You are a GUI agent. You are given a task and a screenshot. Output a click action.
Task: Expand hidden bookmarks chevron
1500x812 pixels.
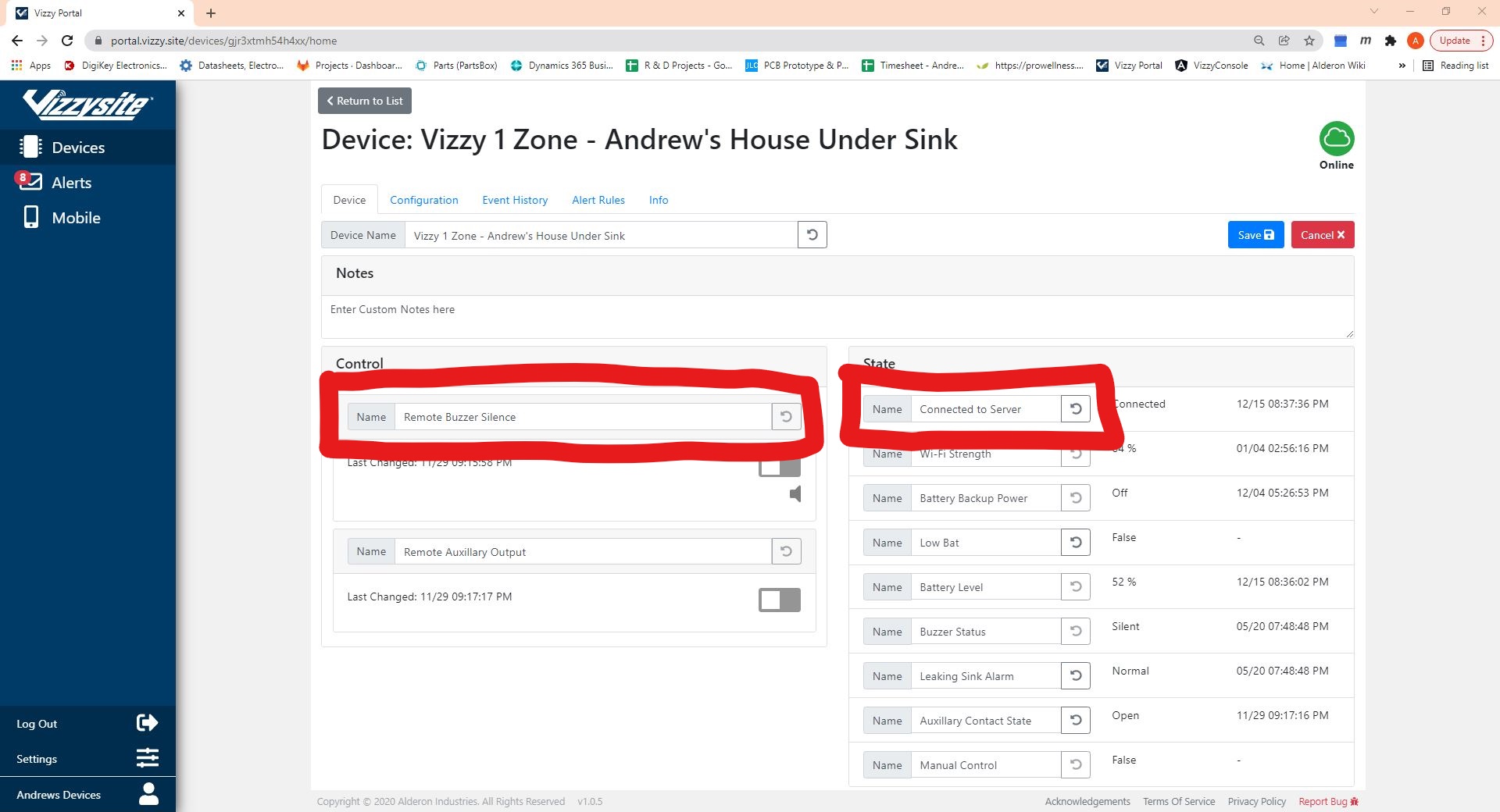[1402, 66]
